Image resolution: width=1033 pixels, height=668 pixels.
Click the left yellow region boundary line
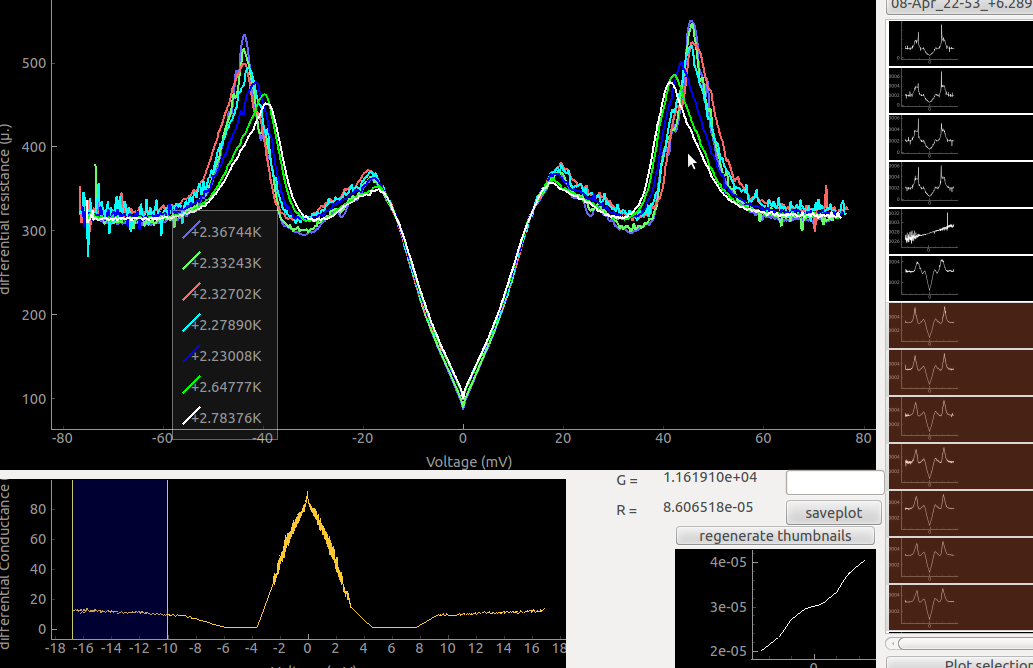[72, 559]
